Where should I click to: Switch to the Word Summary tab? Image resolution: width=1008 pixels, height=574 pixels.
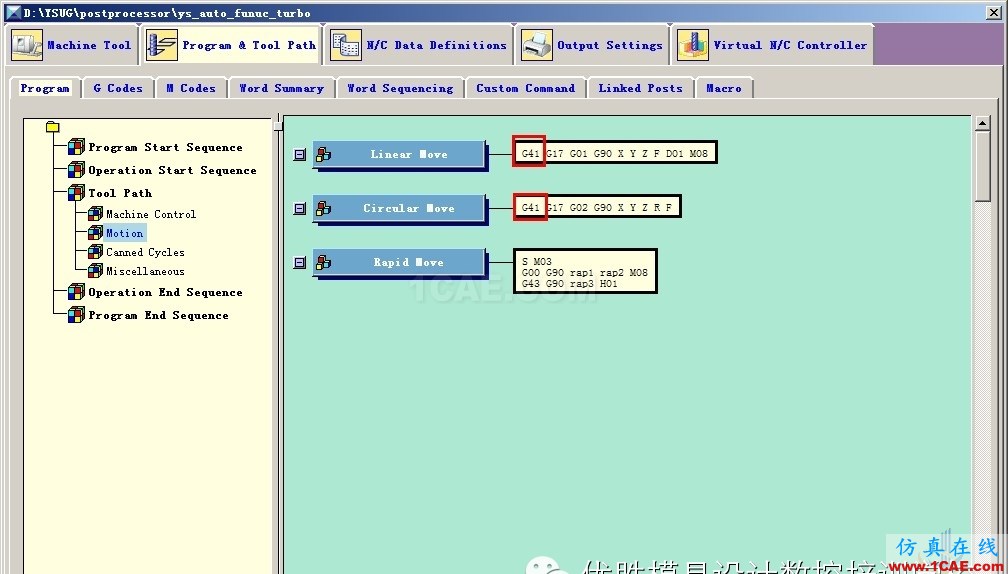tap(282, 88)
